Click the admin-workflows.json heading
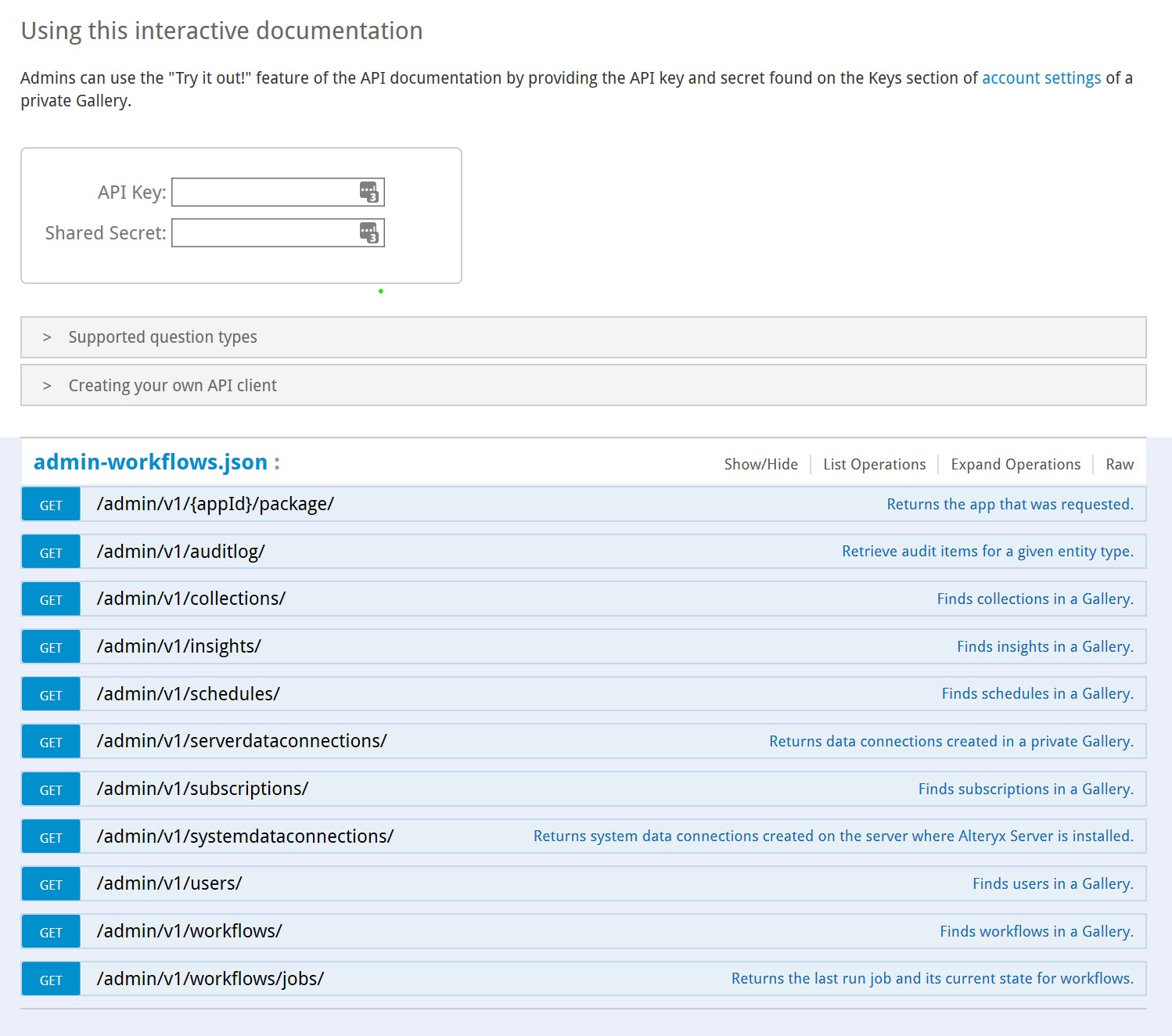Image resolution: width=1172 pixels, height=1036 pixels. click(x=149, y=462)
